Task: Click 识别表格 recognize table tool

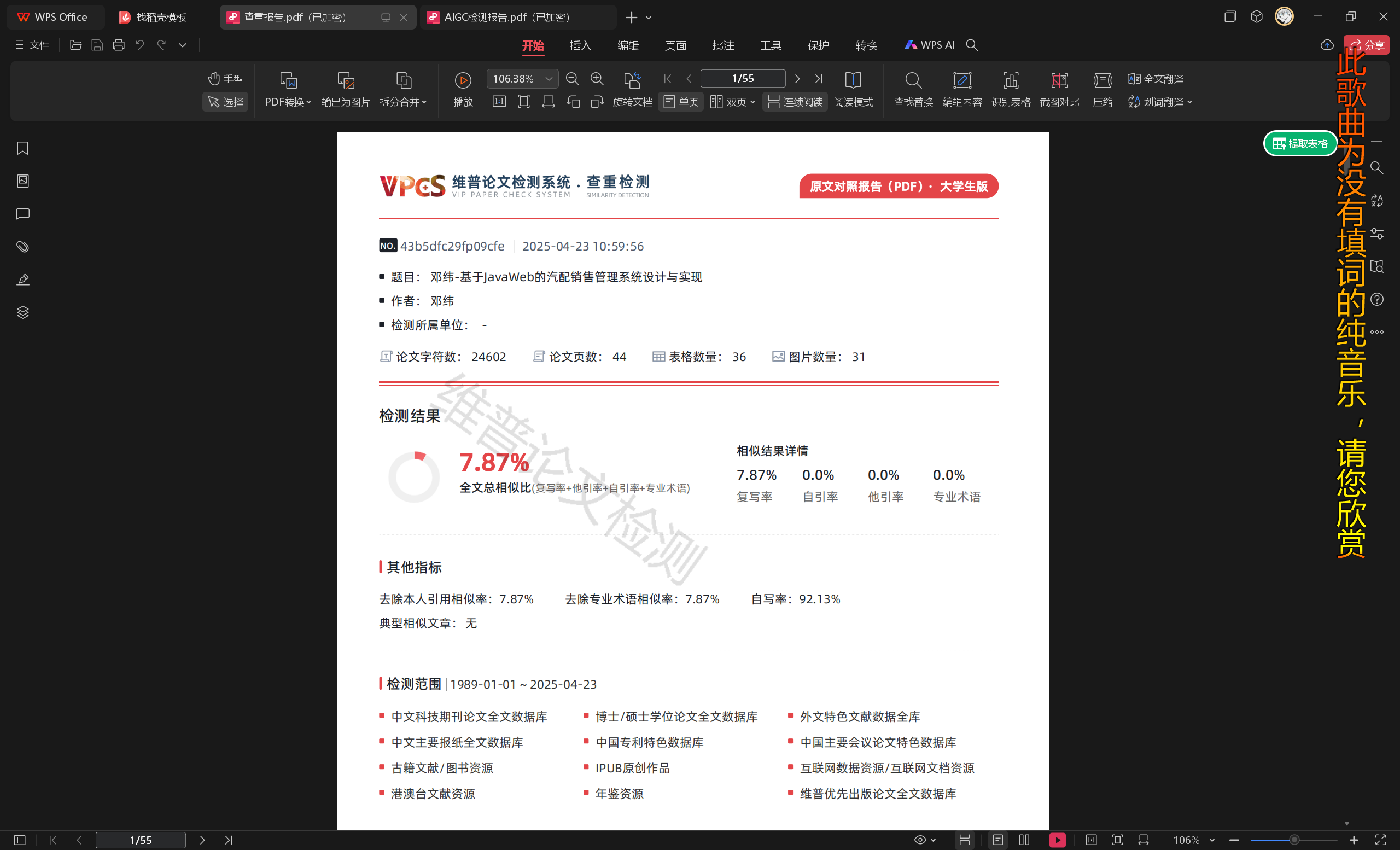Action: 1011,89
